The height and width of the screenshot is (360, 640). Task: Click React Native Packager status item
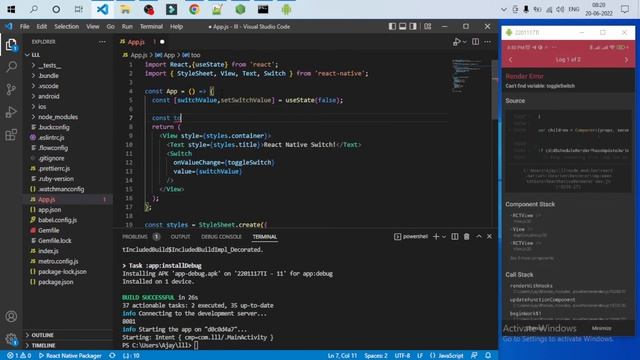pos(70,356)
